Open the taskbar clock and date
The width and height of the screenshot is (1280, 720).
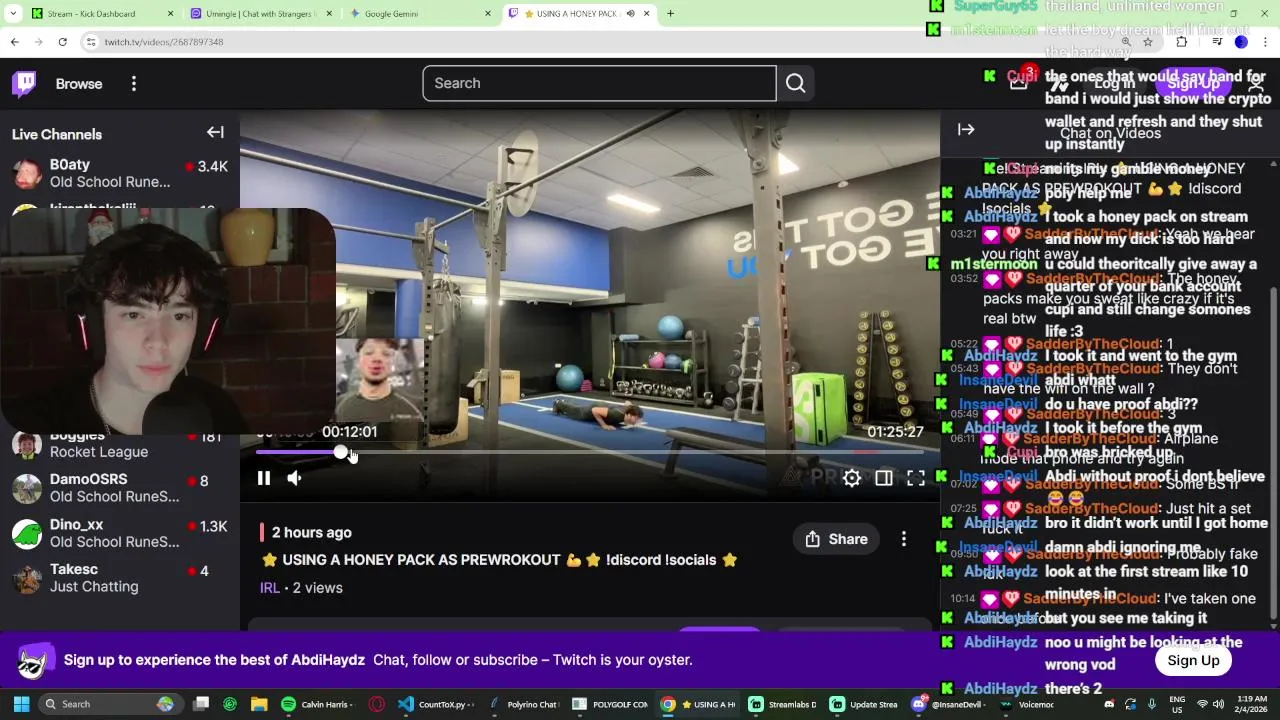pyautogui.click(x=1253, y=704)
